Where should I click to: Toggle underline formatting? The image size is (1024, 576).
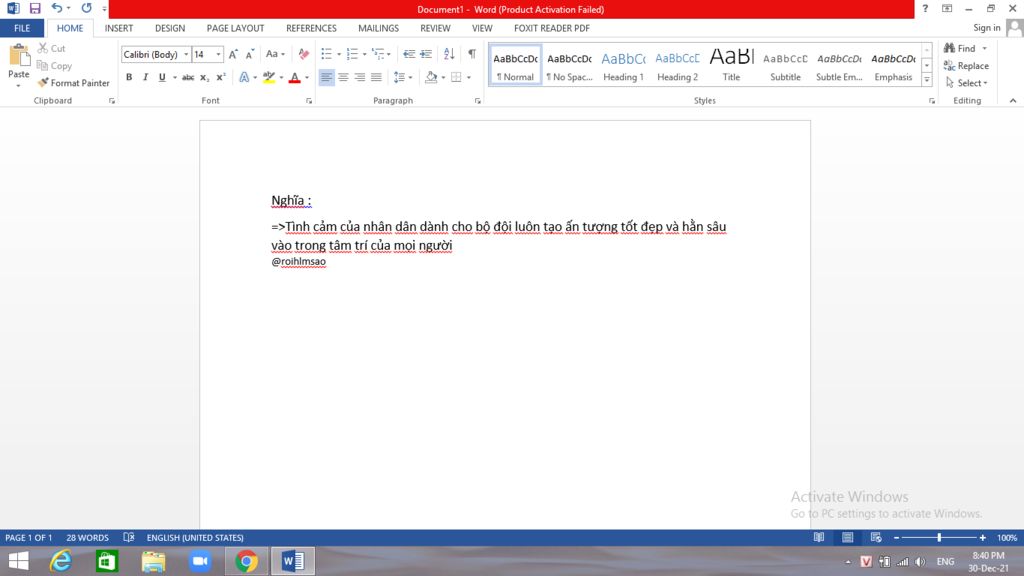(162, 77)
